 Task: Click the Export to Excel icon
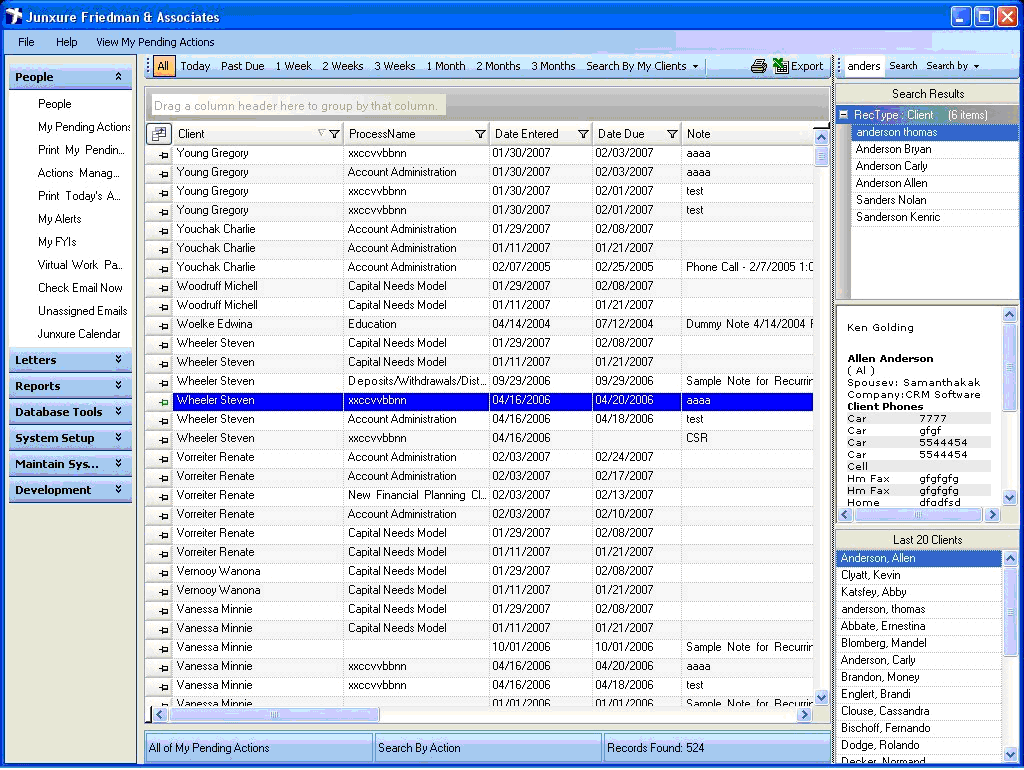click(781, 66)
